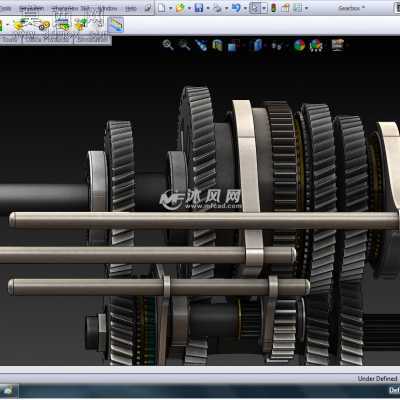The width and height of the screenshot is (400, 400).
Task: Open the Options icon in top toolbar
Action: tap(298, 8)
